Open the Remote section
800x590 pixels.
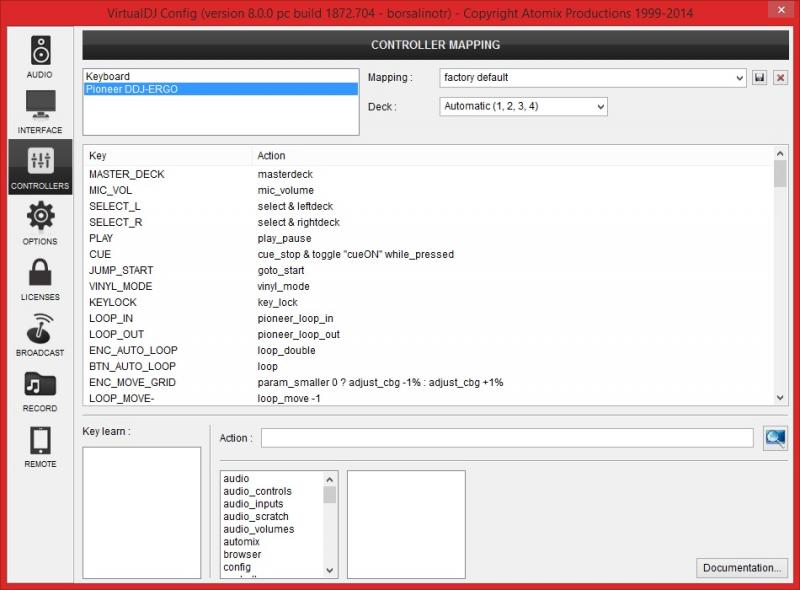tap(40, 446)
